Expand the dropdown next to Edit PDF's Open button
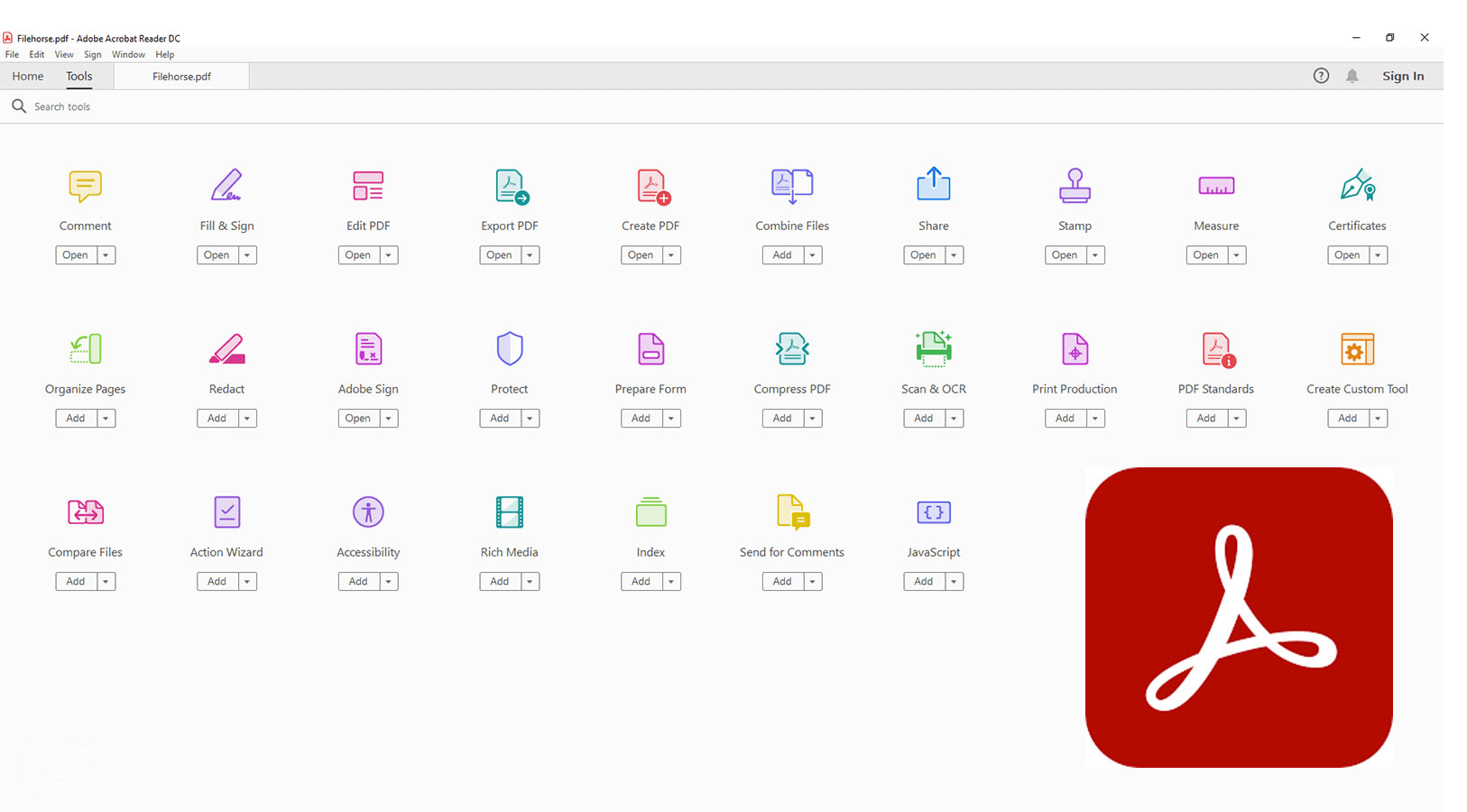This screenshot has width=1467, height=812. [x=388, y=254]
